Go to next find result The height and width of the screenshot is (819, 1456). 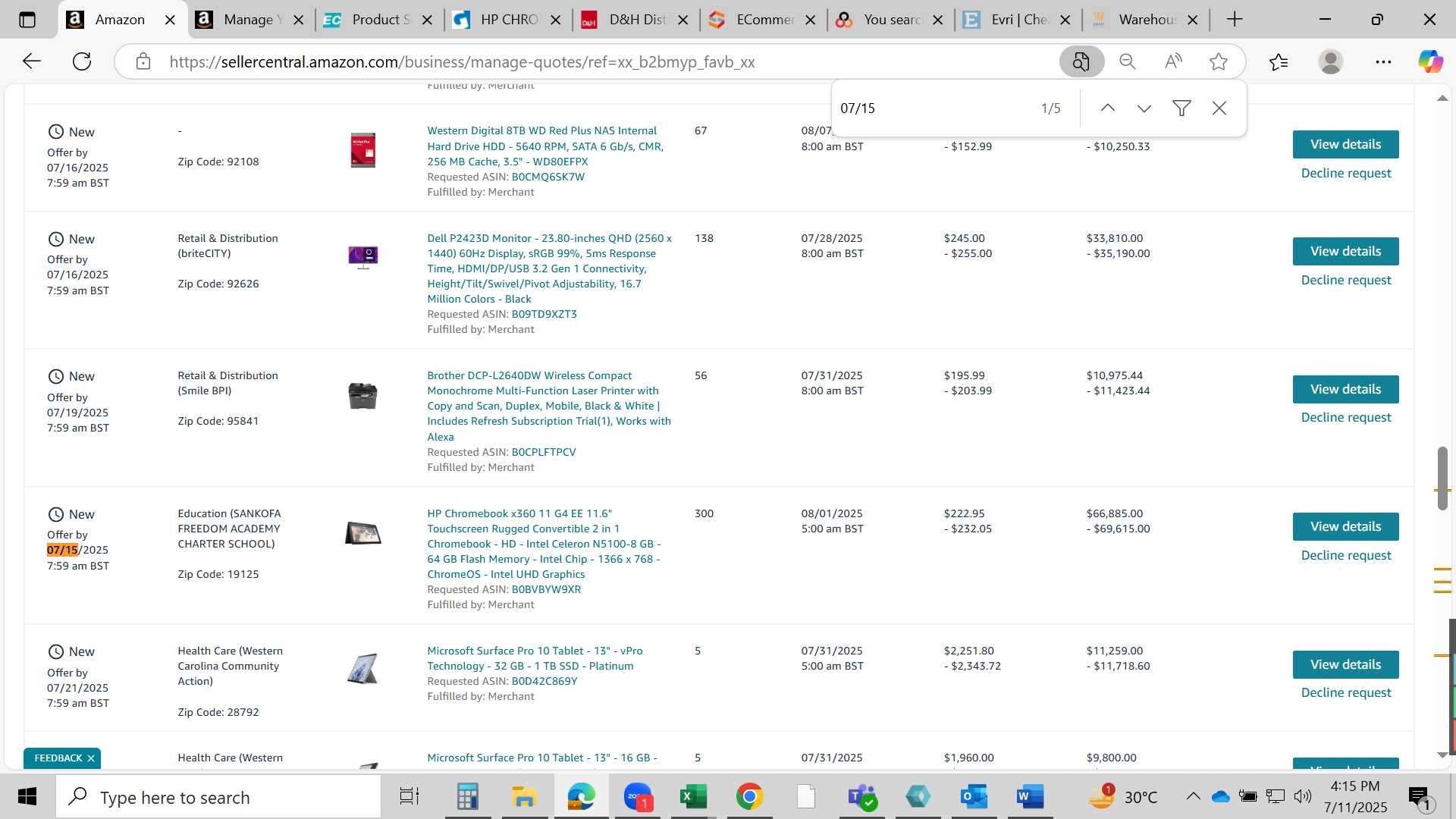click(x=1144, y=108)
